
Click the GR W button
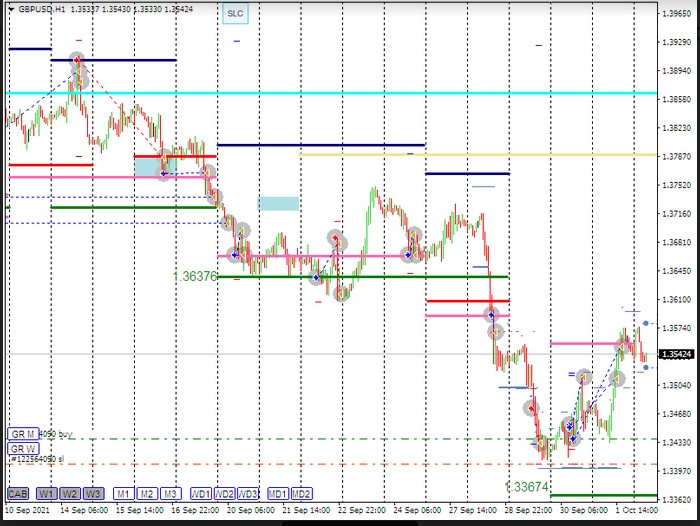tap(22, 449)
